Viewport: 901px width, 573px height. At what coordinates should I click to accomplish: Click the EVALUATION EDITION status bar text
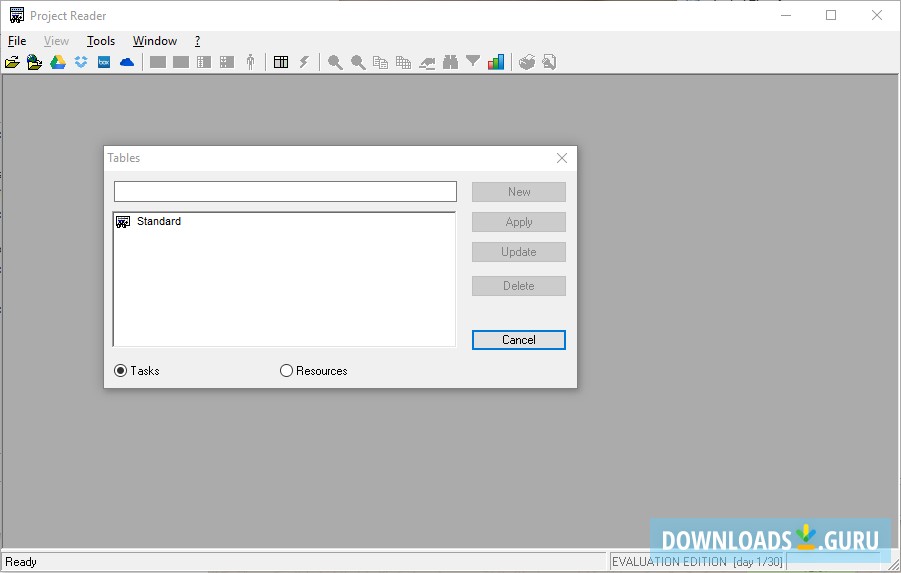(697, 562)
